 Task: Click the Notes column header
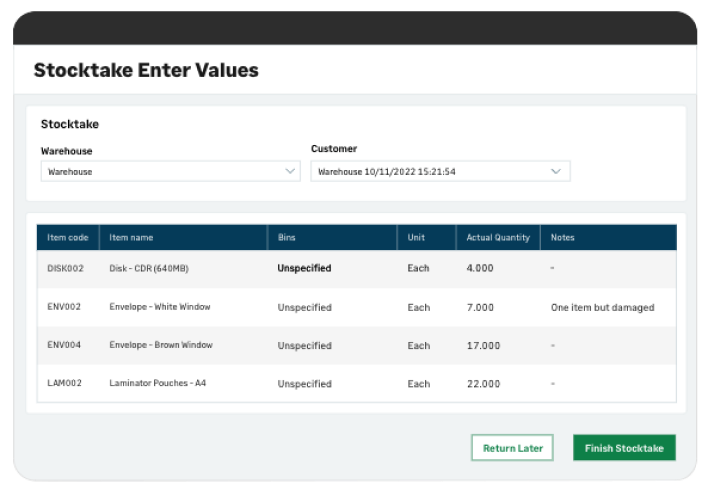coord(562,238)
